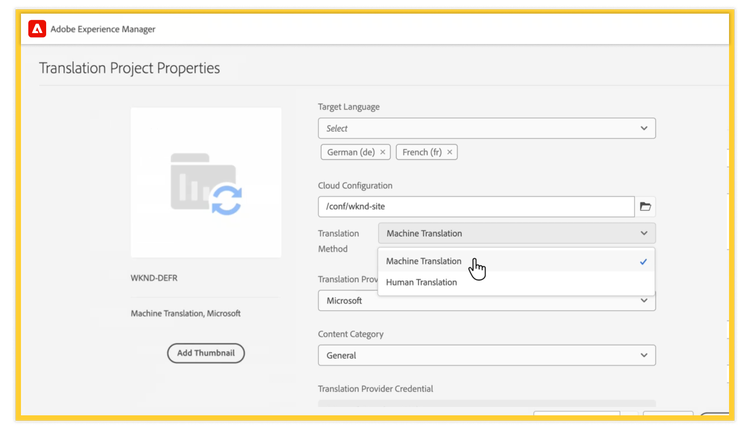Click into the /conf/wknd-site path field
The width and height of the screenshot is (750, 430).
point(475,206)
